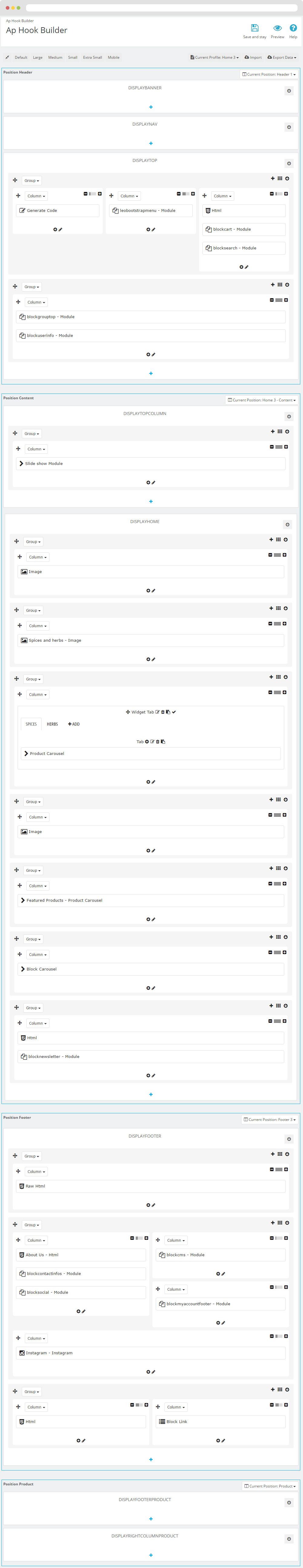
Task: Open the Column dropdown above Instagram widget
Action: pyautogui.click(x=36, y=1339)
